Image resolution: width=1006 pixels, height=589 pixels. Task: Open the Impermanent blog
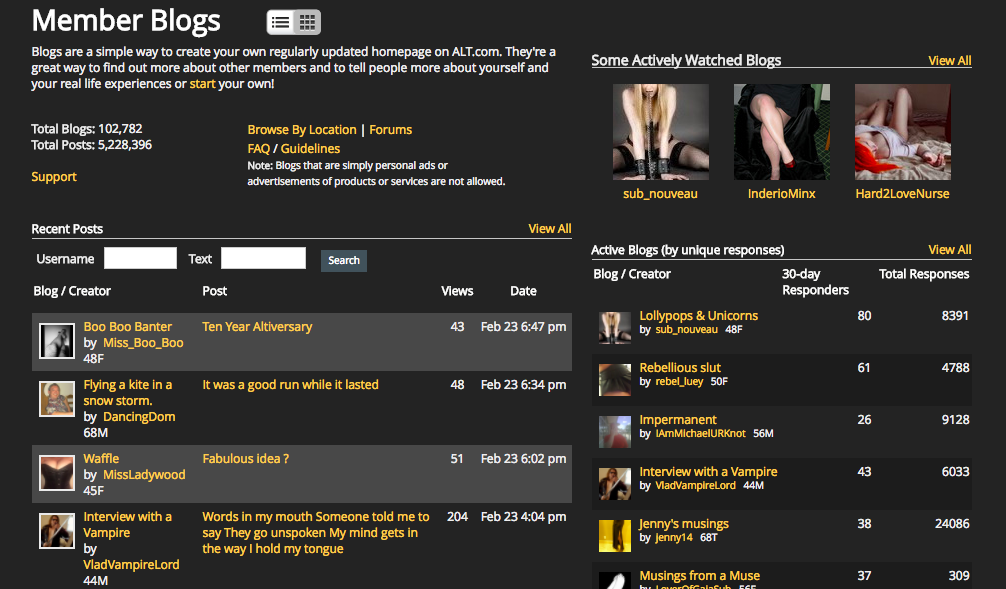[678, 420]
